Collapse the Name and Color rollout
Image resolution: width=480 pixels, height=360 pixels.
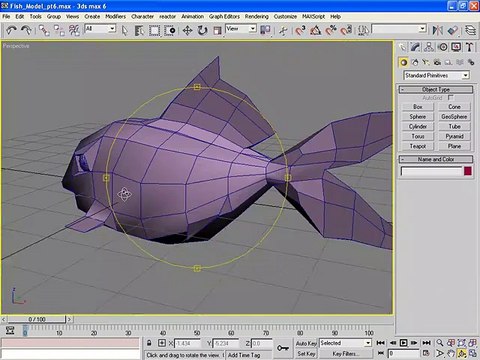coord(436,159)
